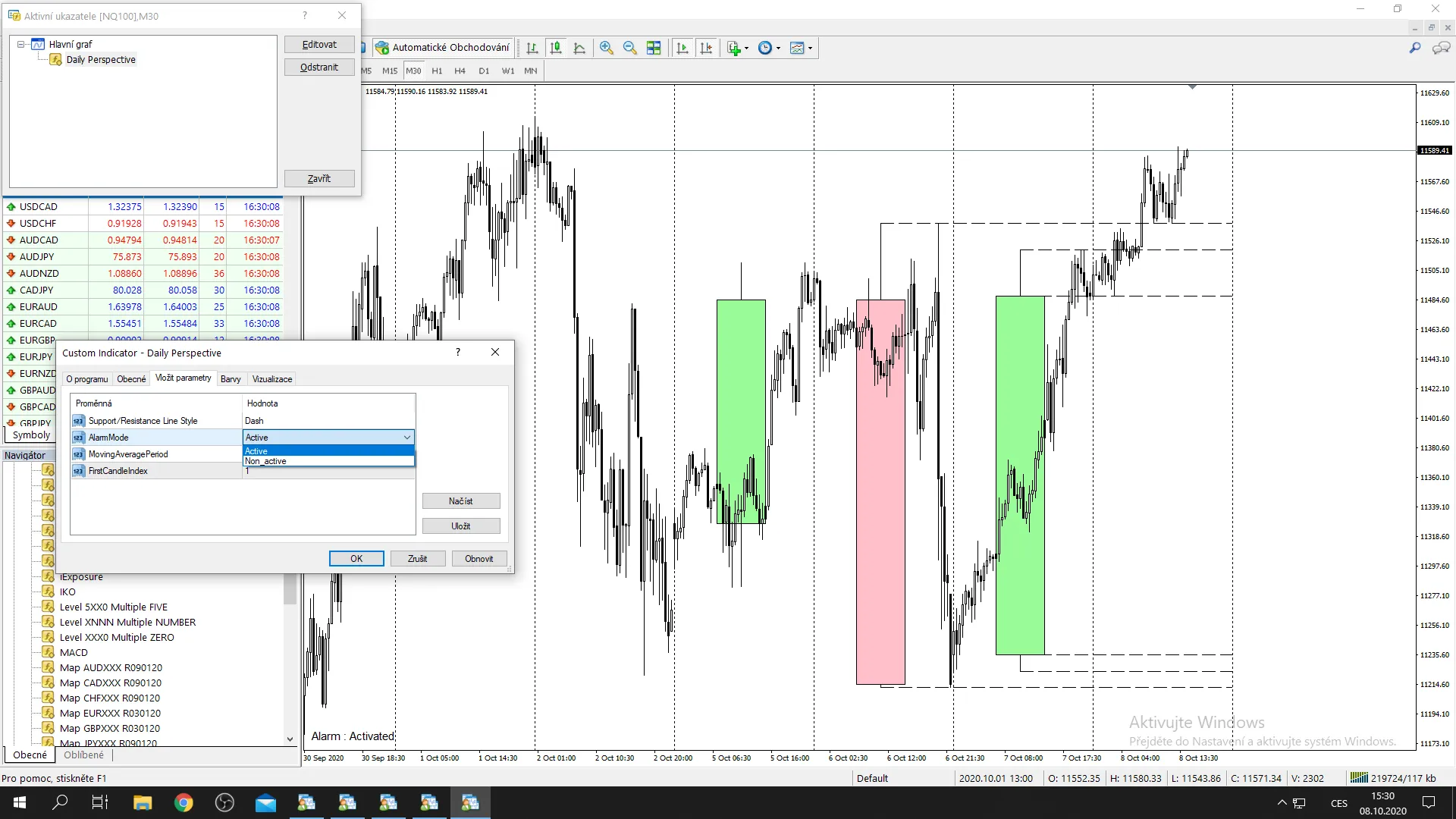
Task: Open the search magnifier at top right
Action: (x=1415, y=47)
